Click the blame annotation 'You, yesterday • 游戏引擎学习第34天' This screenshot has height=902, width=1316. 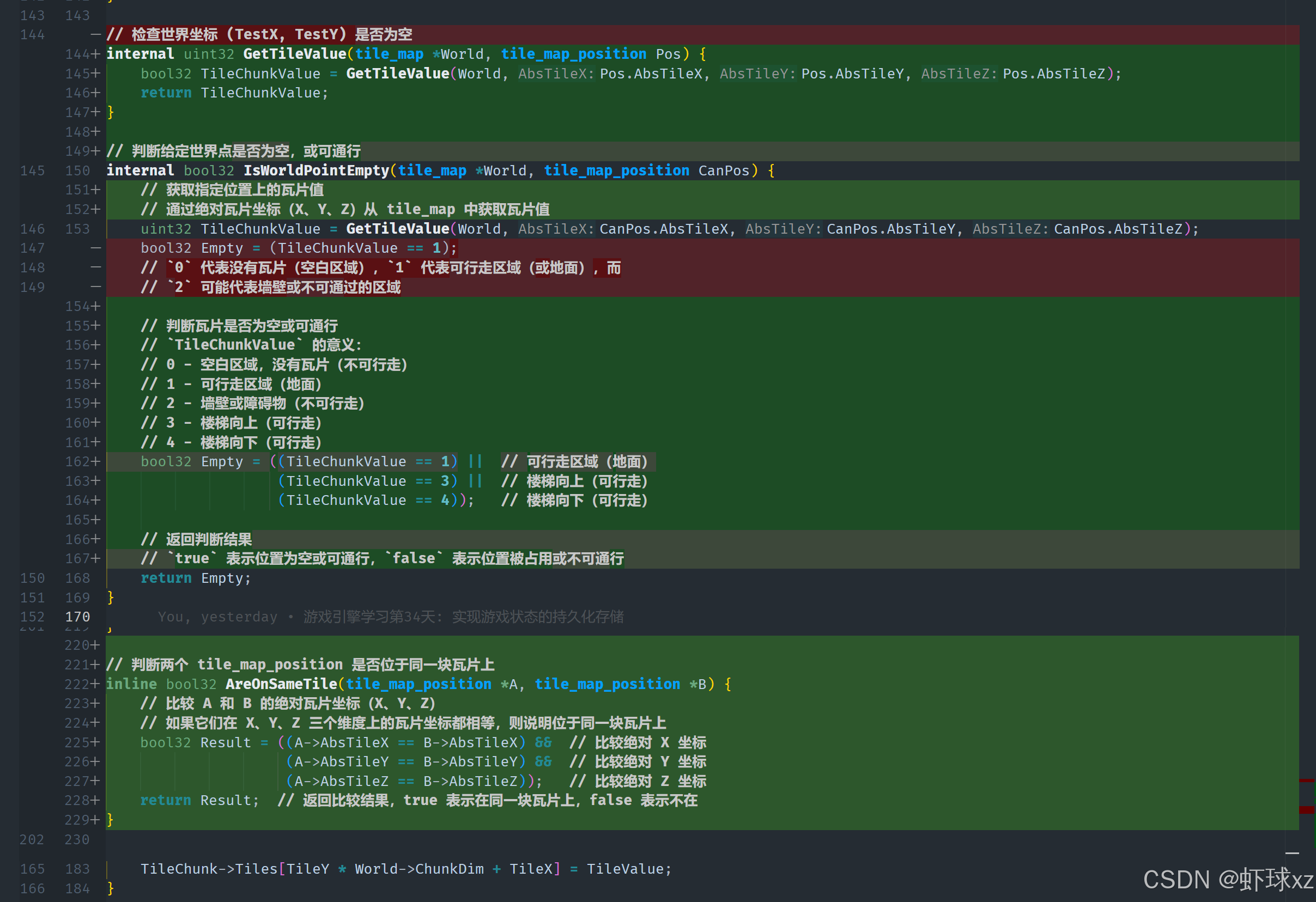391,617
